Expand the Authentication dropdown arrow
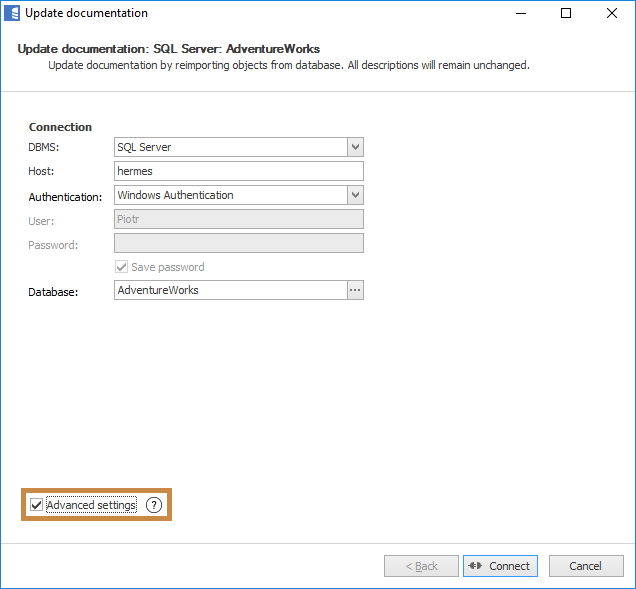636x589 pixels. pos(355,195)
